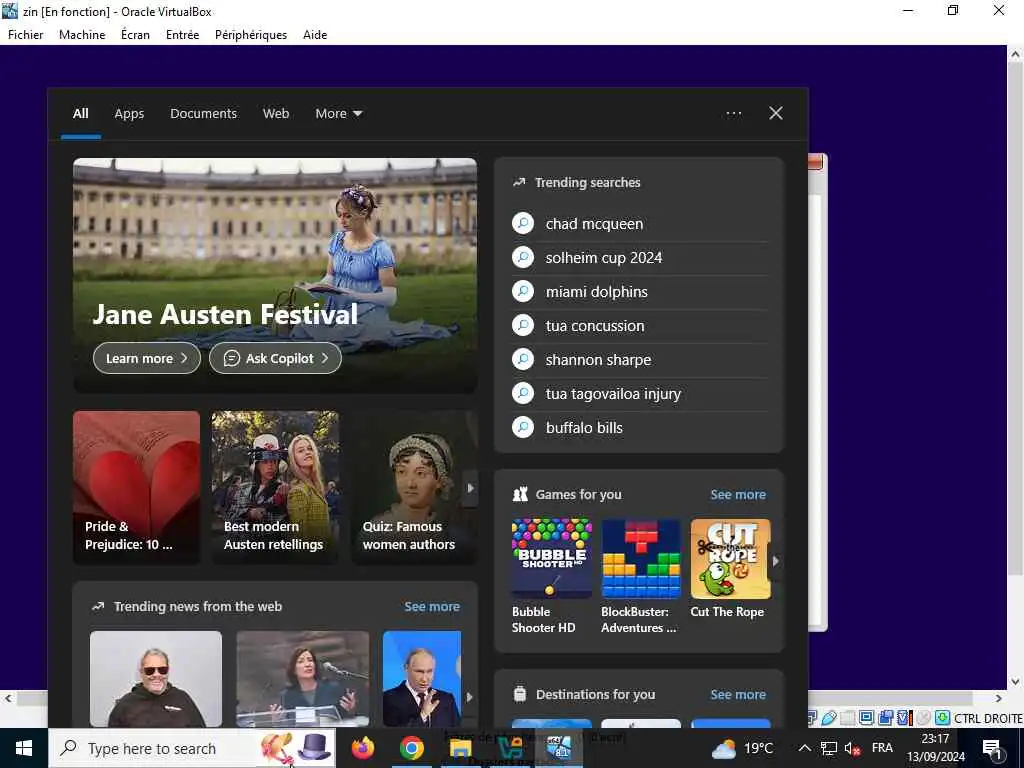Image resolution: width=1024 pixels, height=768 pixels.
Task: Click Learn more about Jane Austen Festival
Action: point(147,359)
